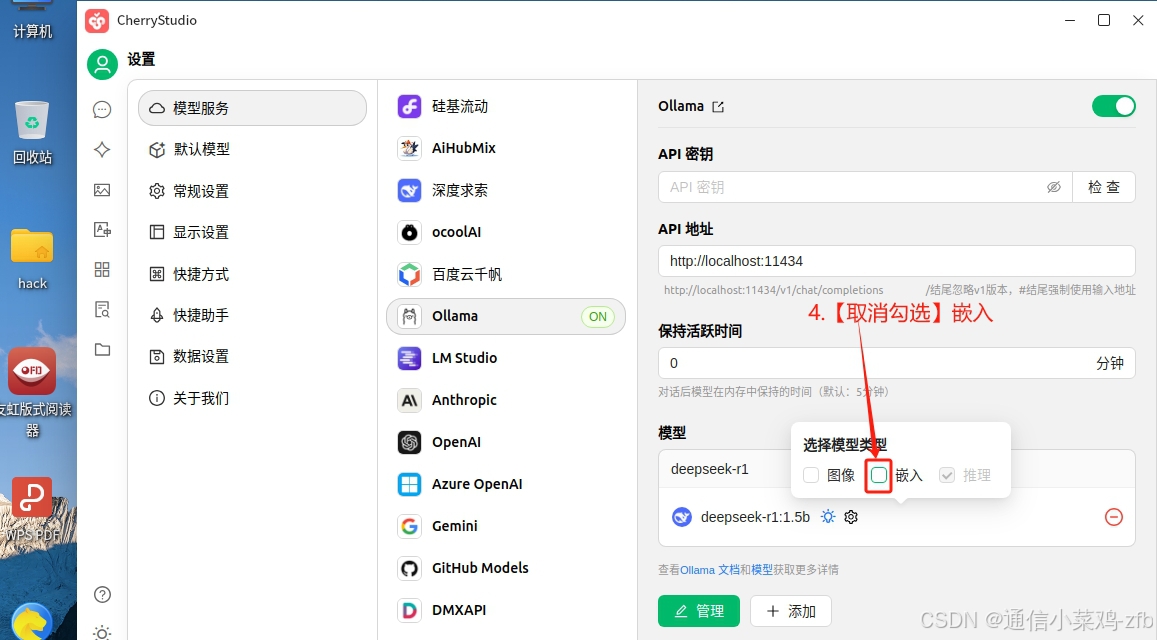Click the deepseek-r1 model group header
This screenshot has height=640, width=1157.
897,469
